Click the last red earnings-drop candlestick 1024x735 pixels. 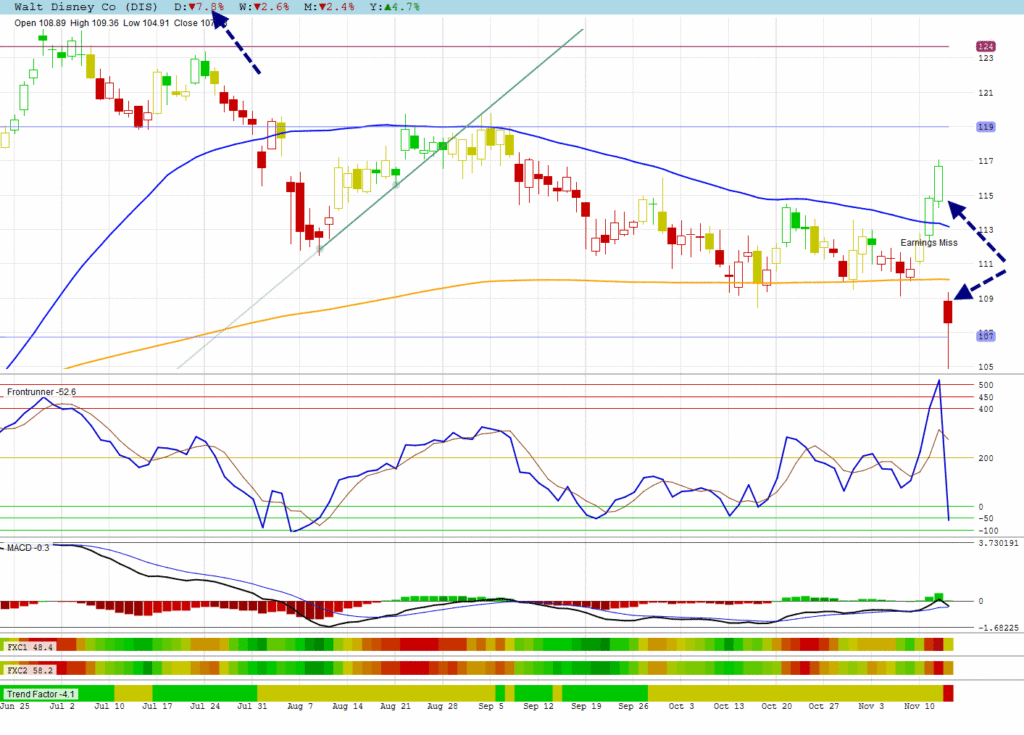[948, 312]
